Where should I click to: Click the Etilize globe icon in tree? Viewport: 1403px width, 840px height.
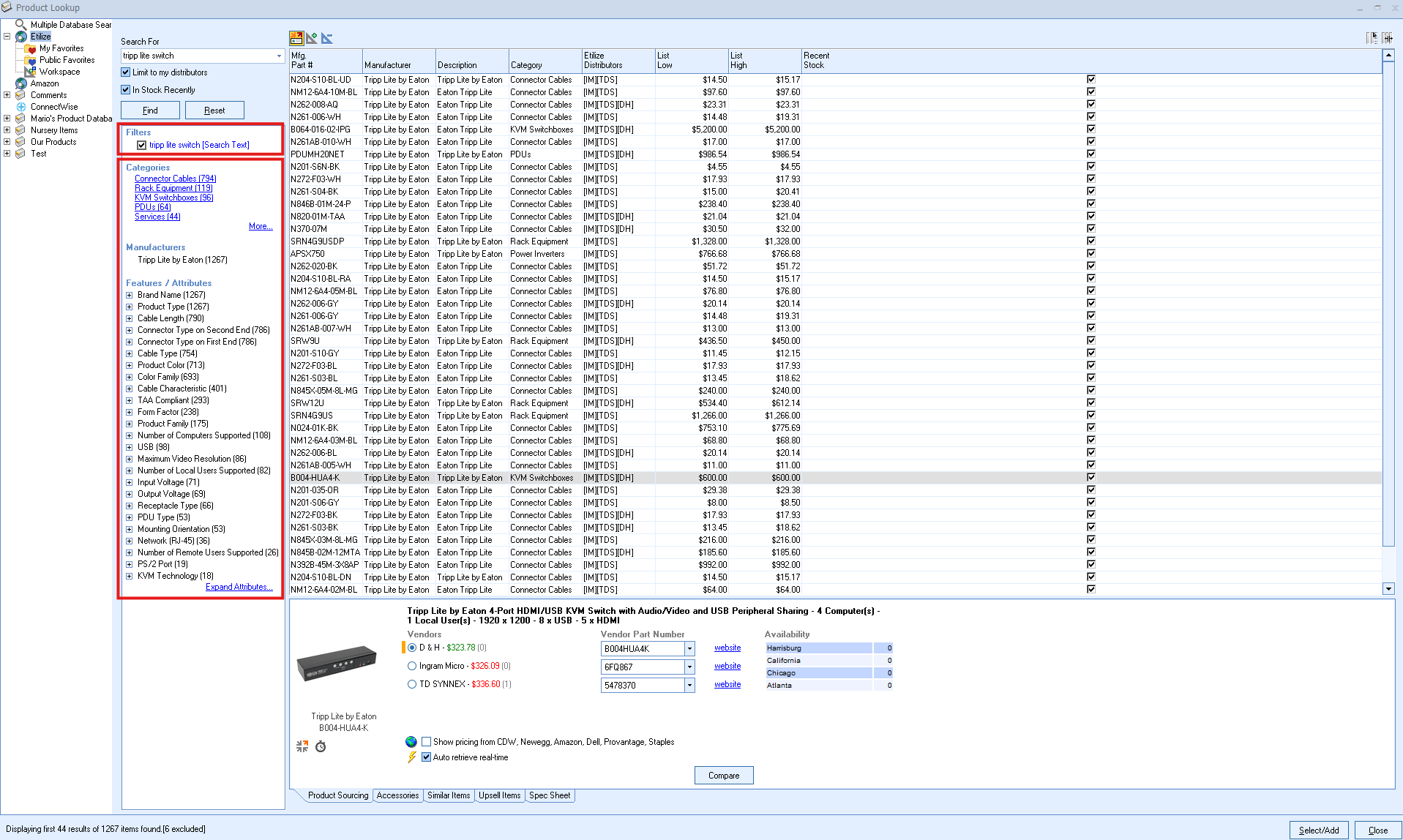click(x=21, y=37)
